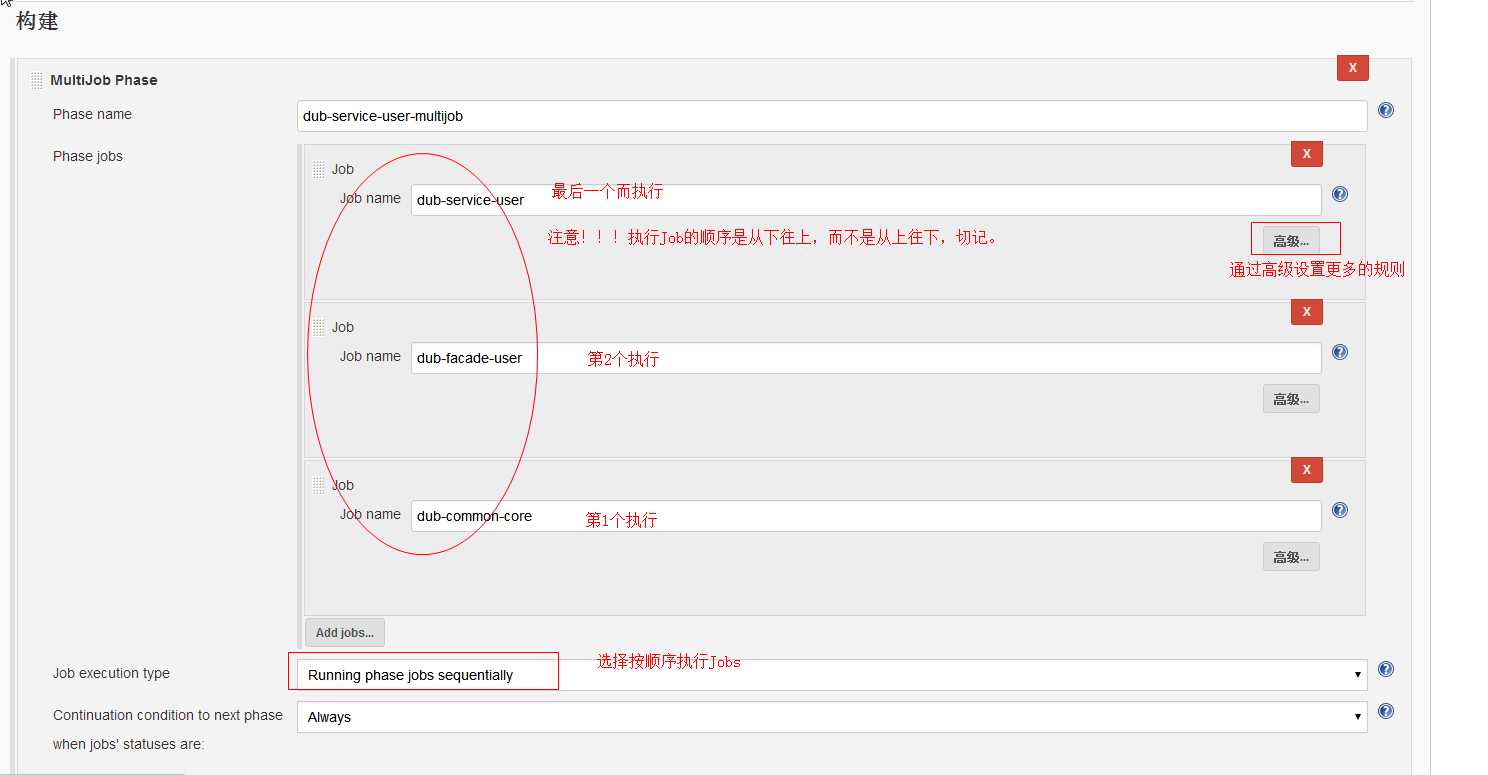Open help for the dub-common-core job name
Screen dimensions: 1488x775
tap(1340, 510)
